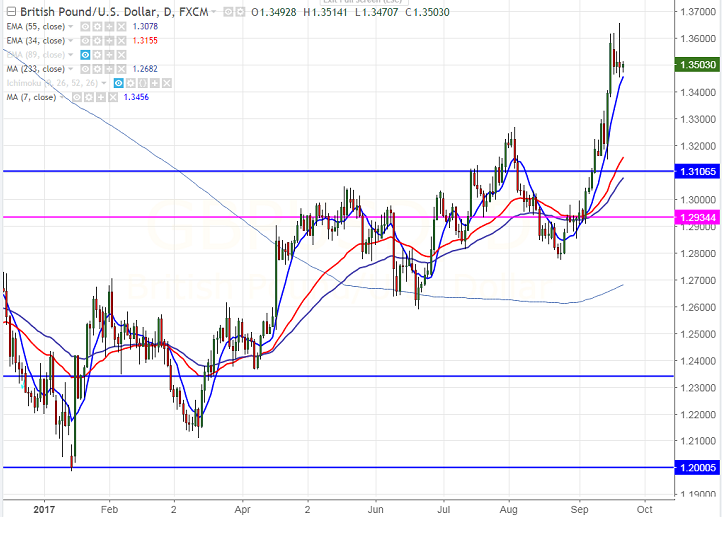This screenshot has width=725, height=543.
Task: Open settings gear for MA (7, close)
Action: 89,97
